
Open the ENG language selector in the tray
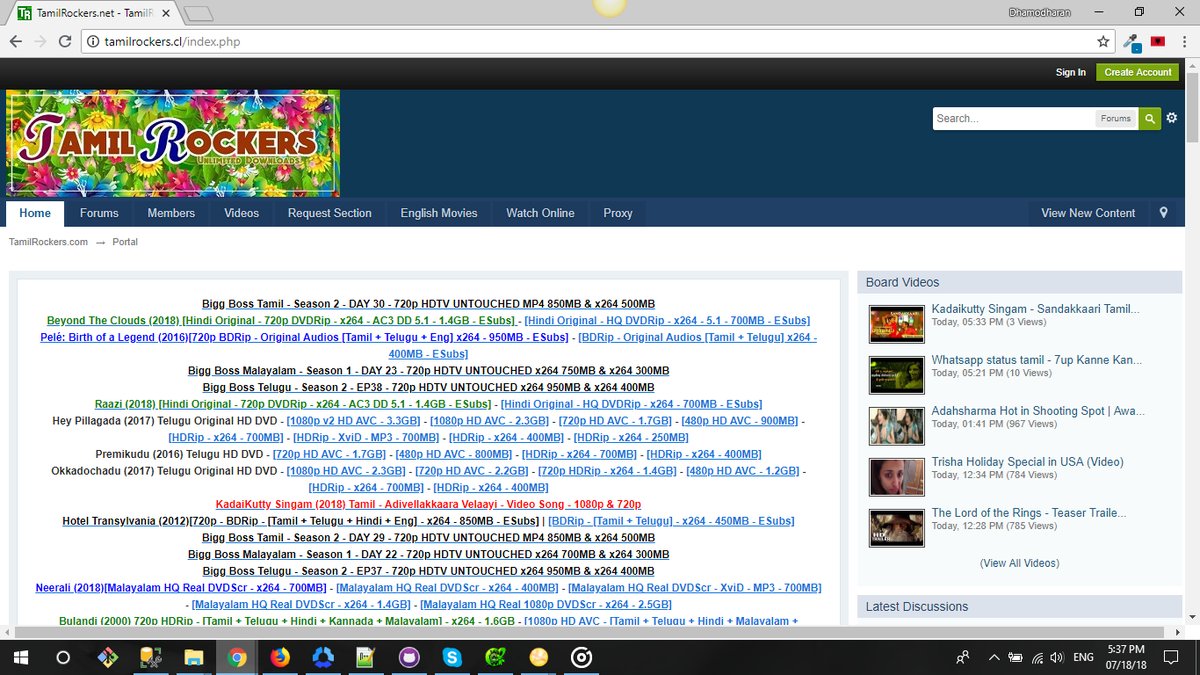point(1082,657)
